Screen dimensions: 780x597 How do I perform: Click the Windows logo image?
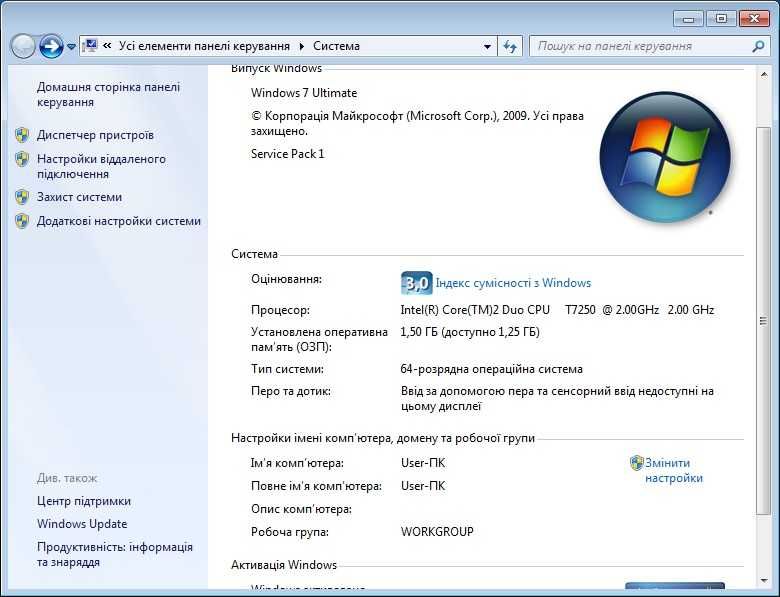pos(665,157)
